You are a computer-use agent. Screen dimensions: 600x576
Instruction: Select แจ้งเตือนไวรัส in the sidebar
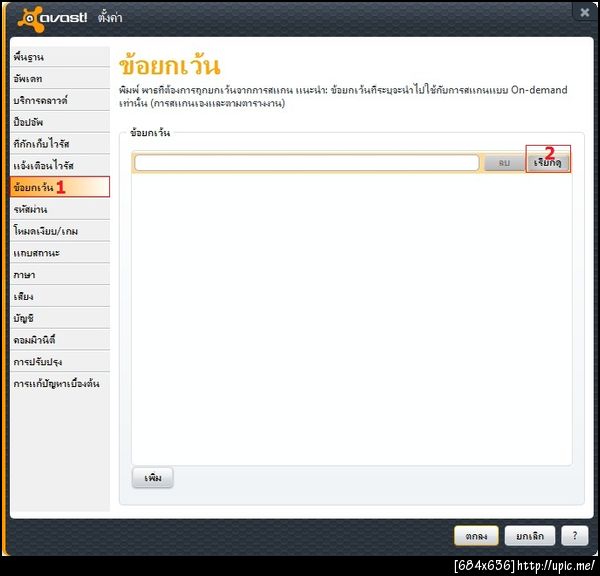click(60, 166)
